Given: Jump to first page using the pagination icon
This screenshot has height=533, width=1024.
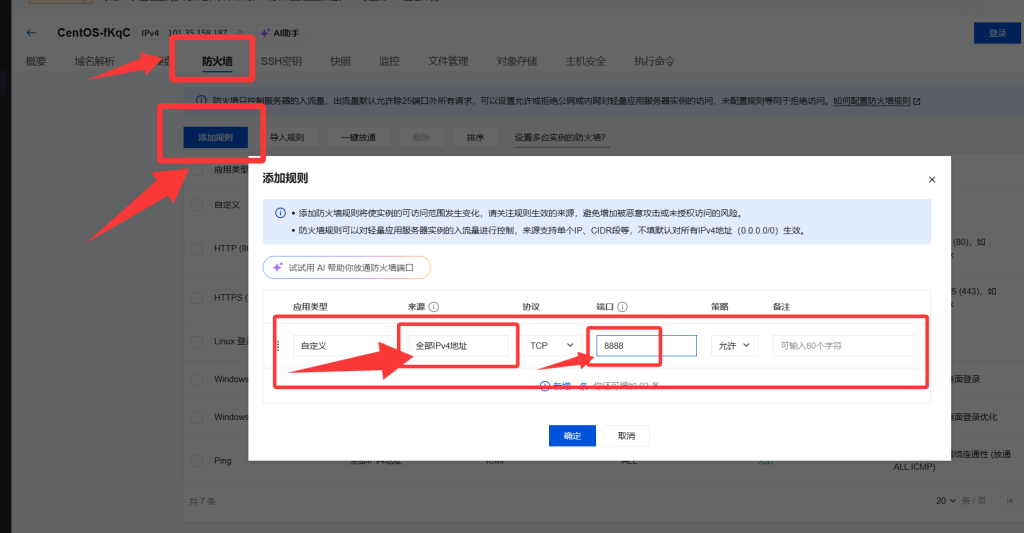Looking at the screenshot, I should point(1010,501).
